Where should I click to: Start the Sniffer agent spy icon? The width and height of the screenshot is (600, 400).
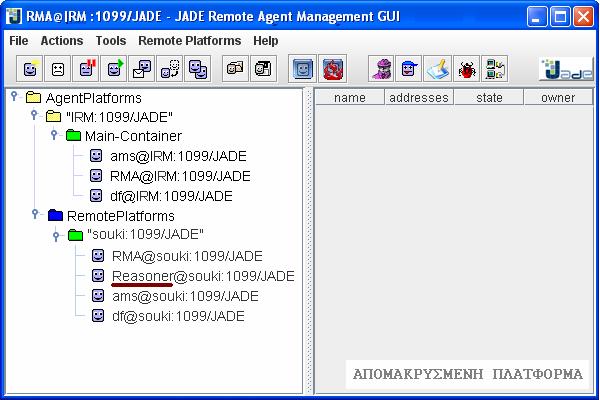382,69
